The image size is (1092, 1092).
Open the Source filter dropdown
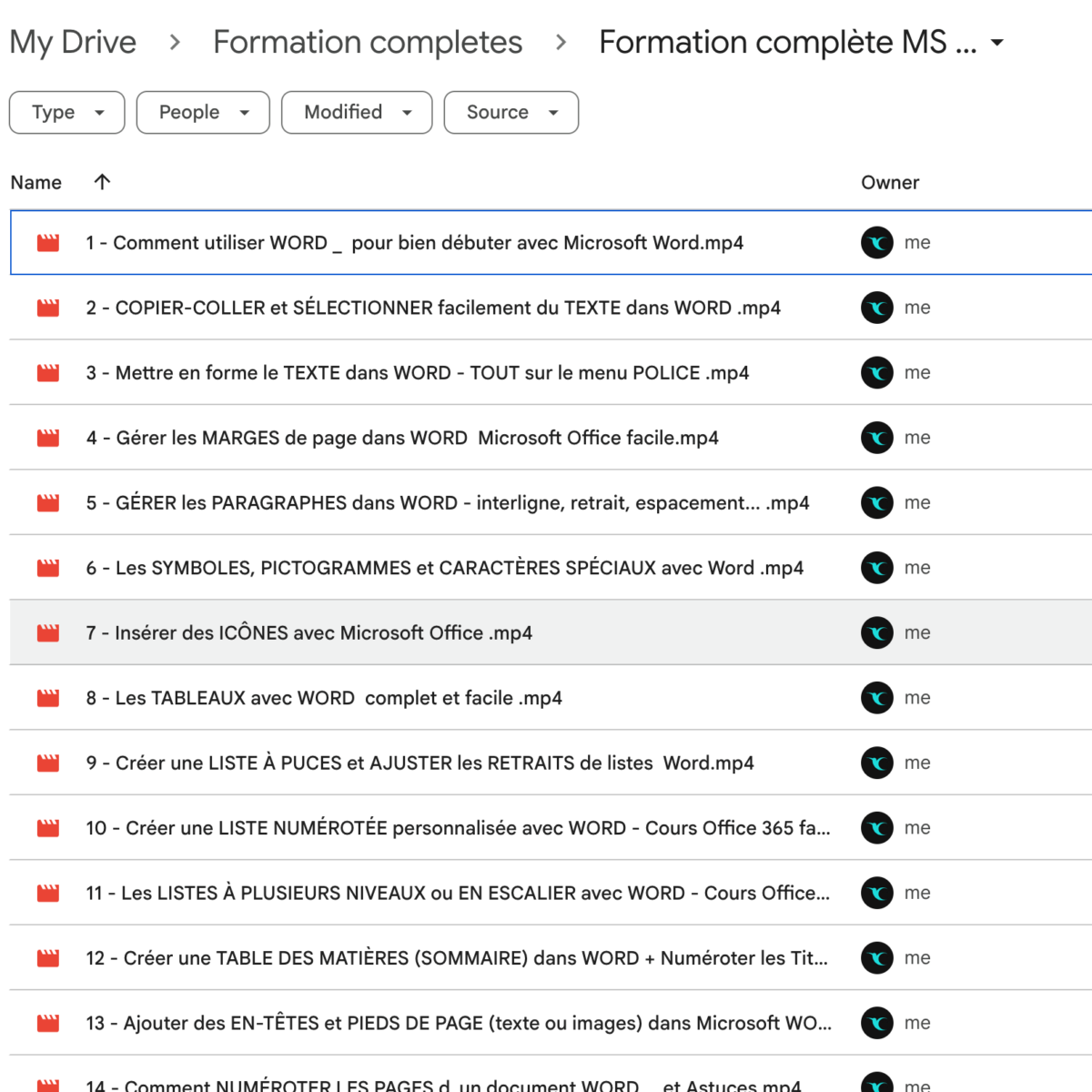coord(511,112)
